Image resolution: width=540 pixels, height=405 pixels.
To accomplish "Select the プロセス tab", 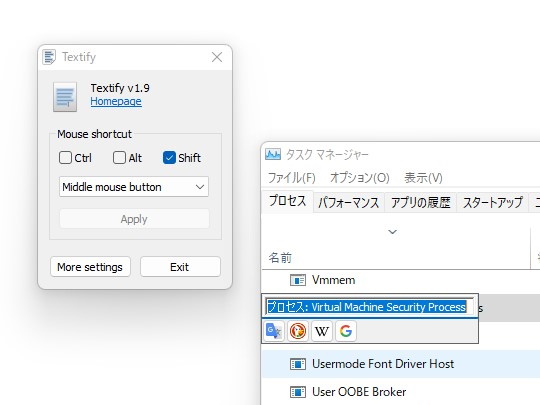I will 288,201.
